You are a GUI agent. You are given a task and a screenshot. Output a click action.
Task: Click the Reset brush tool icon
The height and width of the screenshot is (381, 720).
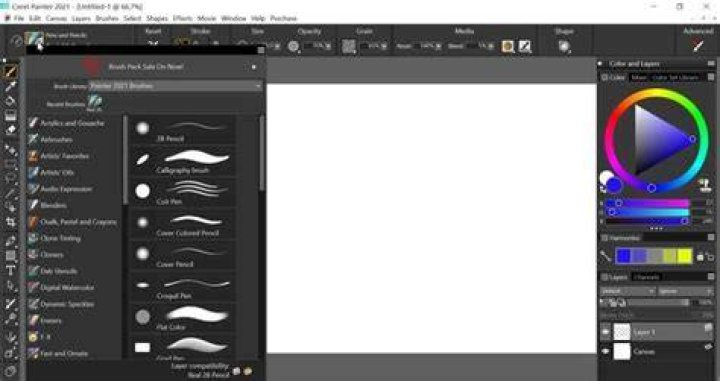152,45
